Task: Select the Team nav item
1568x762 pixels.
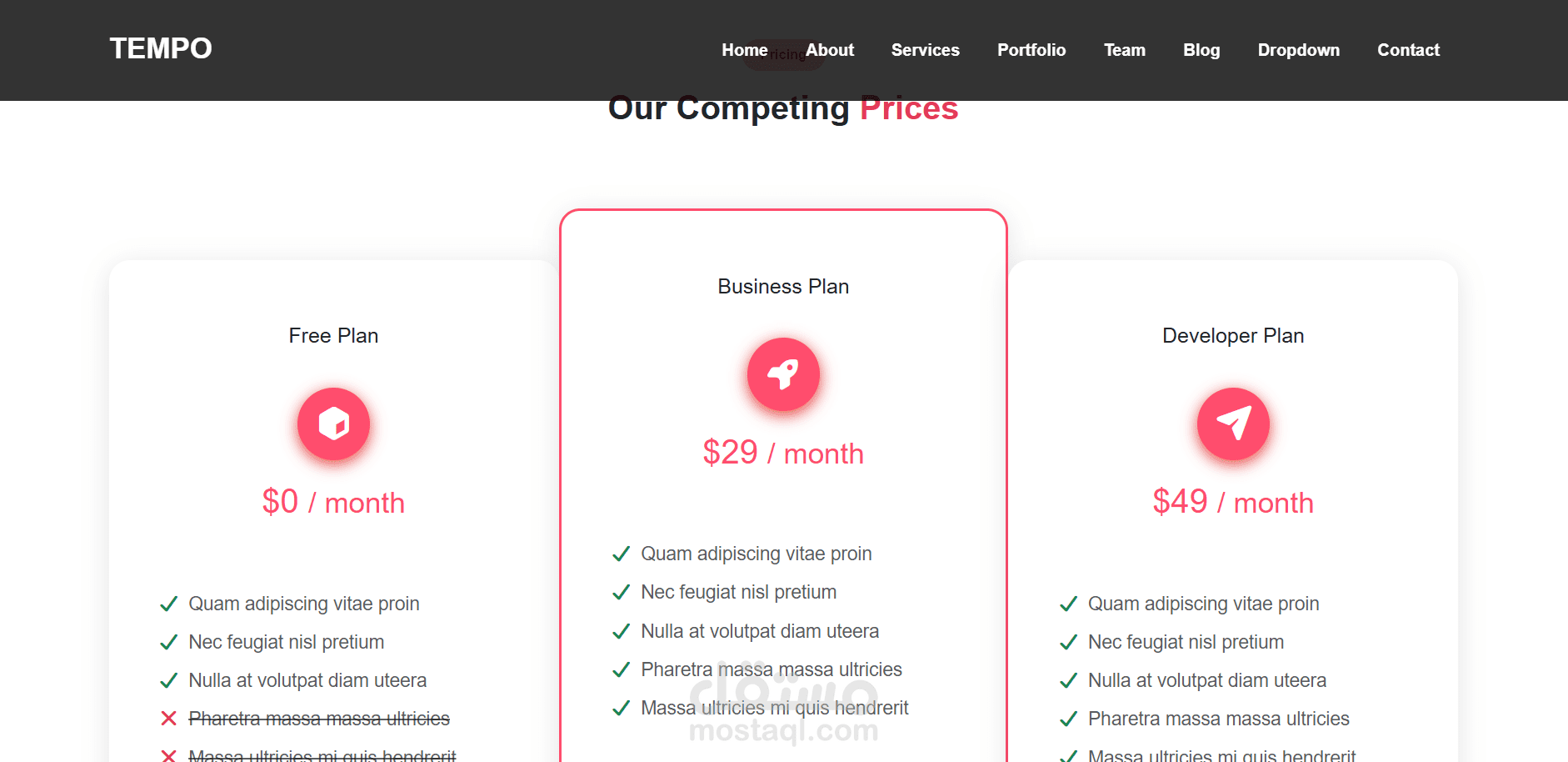Action: click(1124, 50)
